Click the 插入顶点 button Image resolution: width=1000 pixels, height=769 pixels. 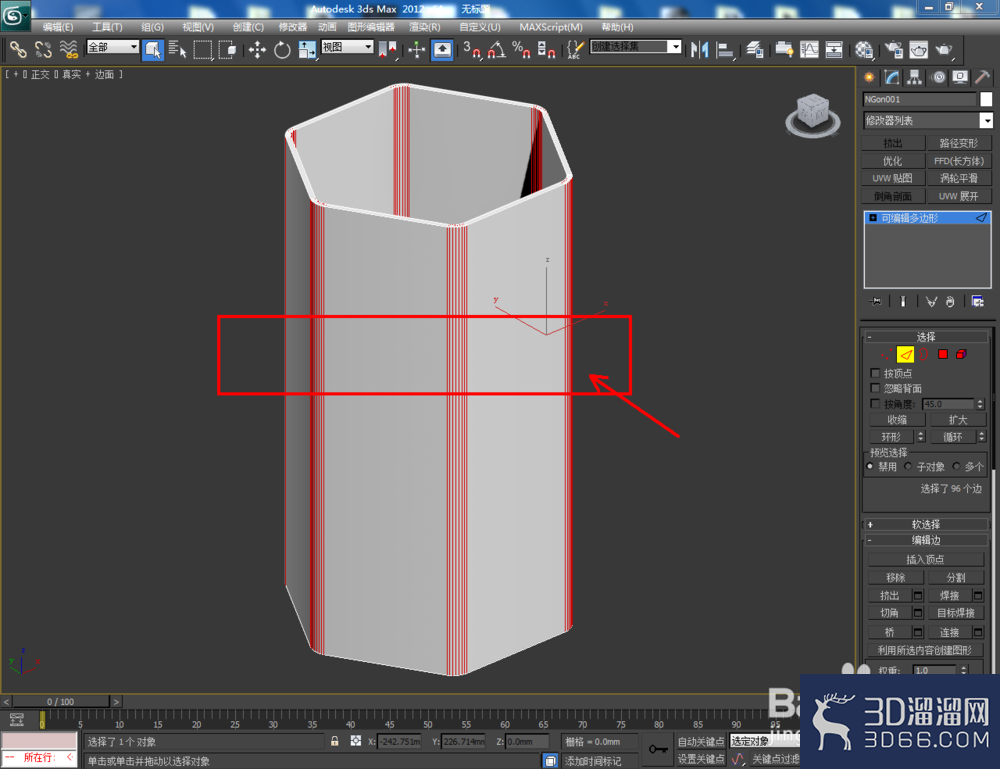pyautogui.click(x=925, y=559)
